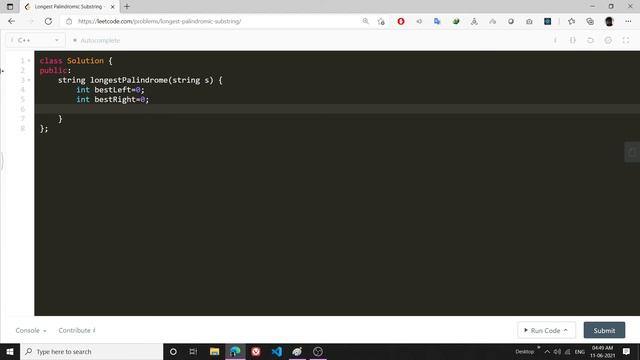This screenshot has width=640, height=360.
Task: Open the zoom magnifier in address bar
Action: (x=365, y=21)
